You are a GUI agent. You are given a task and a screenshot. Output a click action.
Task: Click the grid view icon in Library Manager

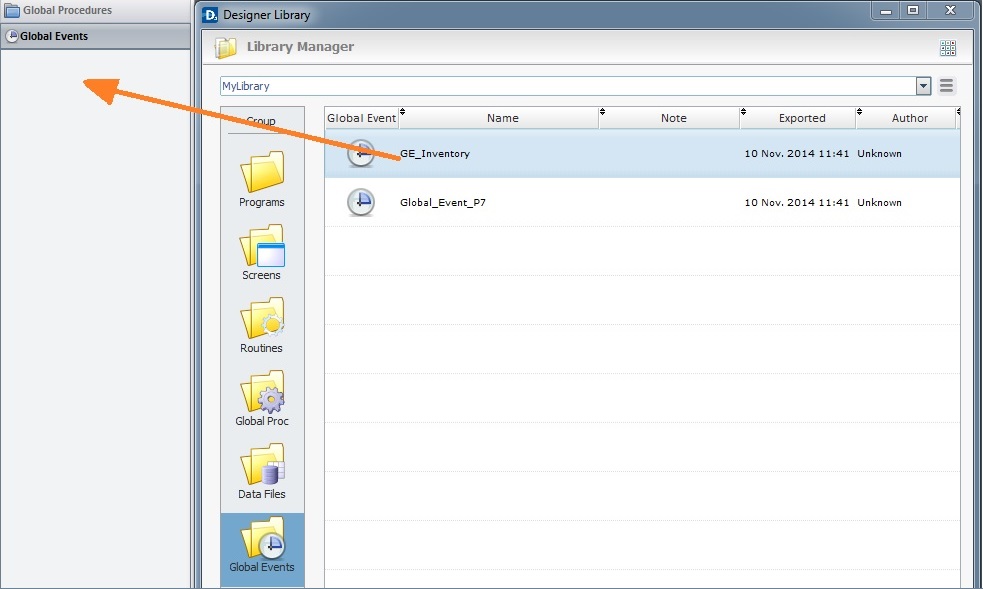pyautogui.click(x=948, y=48)
